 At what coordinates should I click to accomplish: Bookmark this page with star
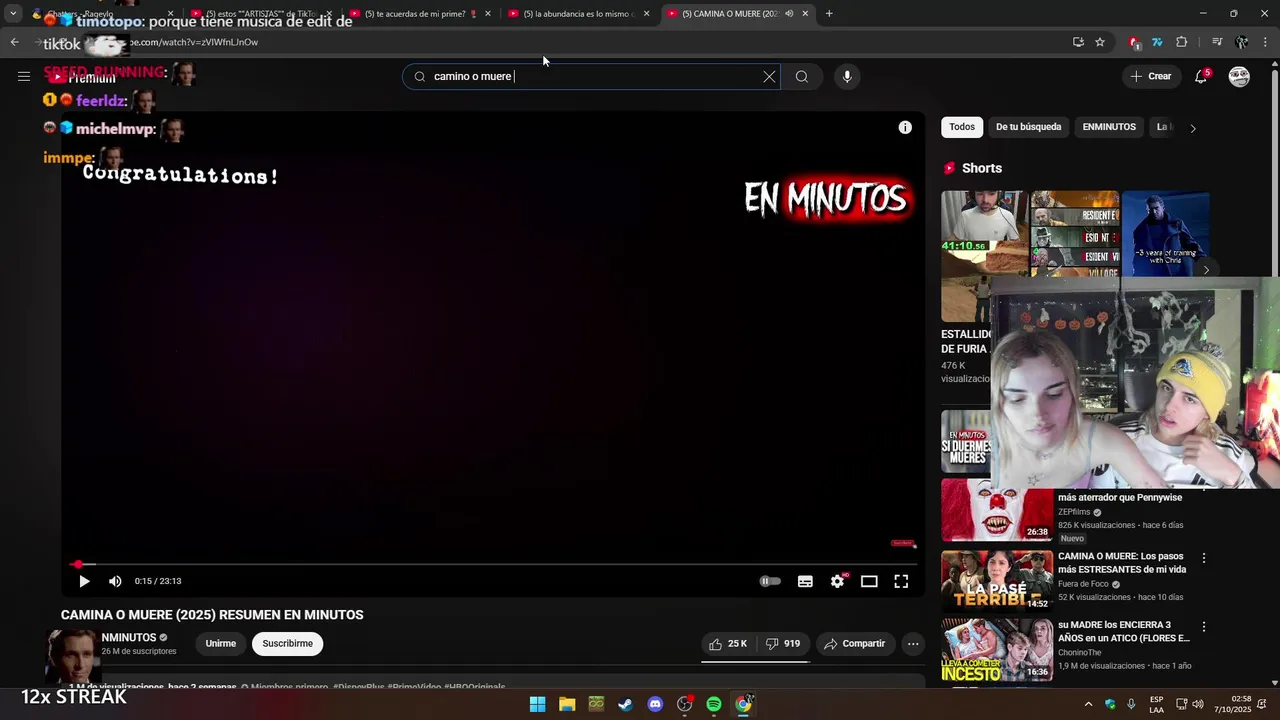[x=1100, y=42]
